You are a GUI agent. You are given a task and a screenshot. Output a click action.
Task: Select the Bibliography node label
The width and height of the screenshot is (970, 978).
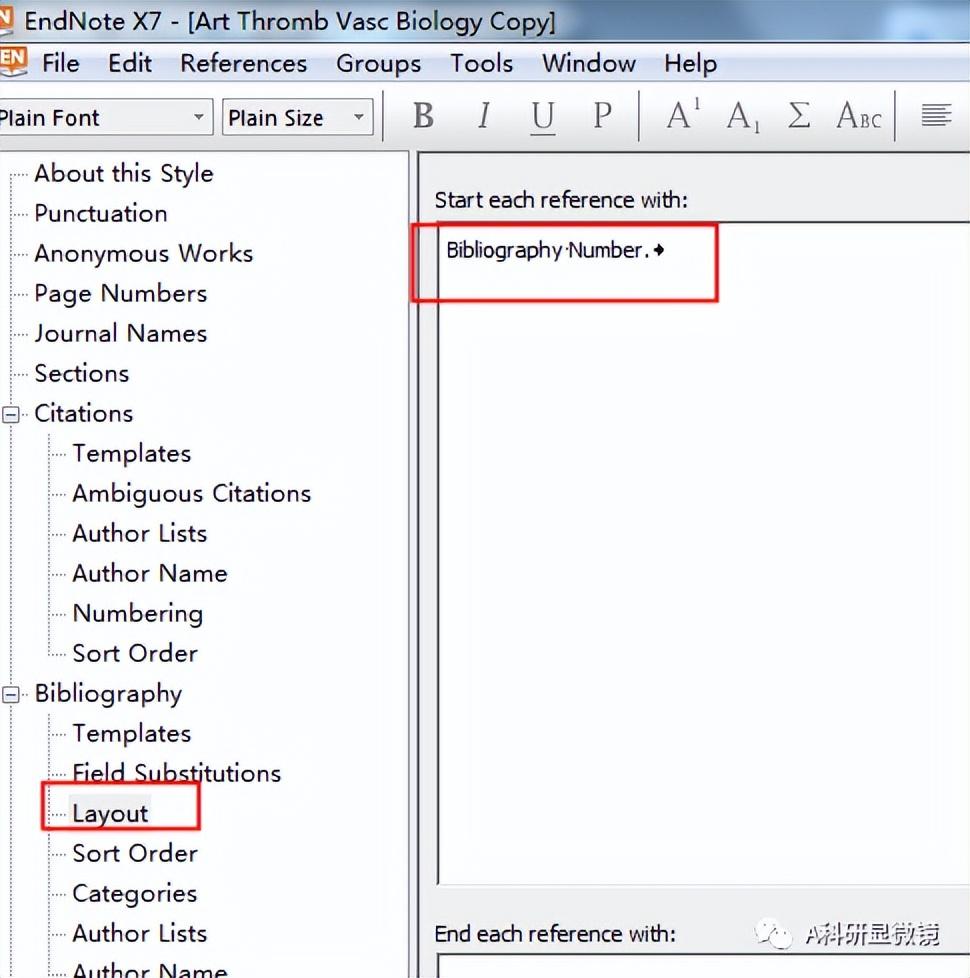[x=108, y=693]
